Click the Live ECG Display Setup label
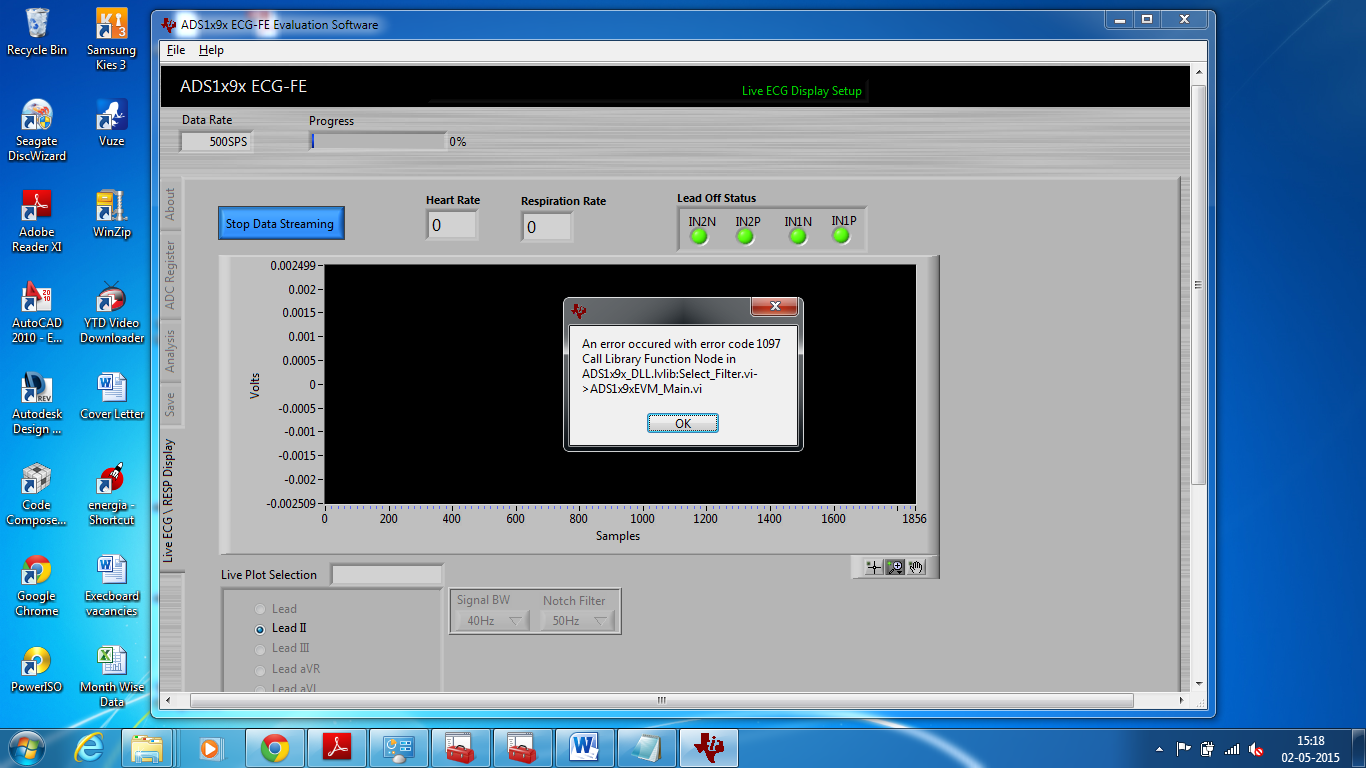Image resolution: width=1366 pixels, height=768 pixels. tap(801, 91)
